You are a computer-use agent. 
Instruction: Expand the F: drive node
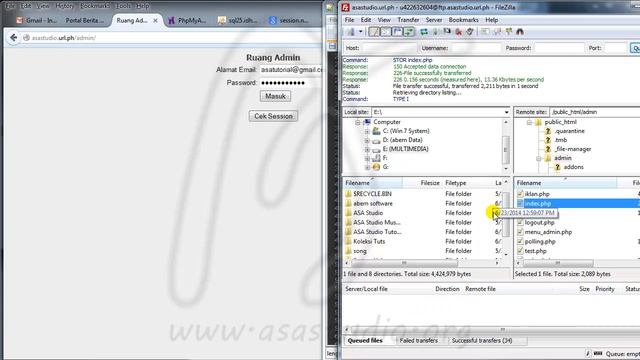[x=367, y=158]
